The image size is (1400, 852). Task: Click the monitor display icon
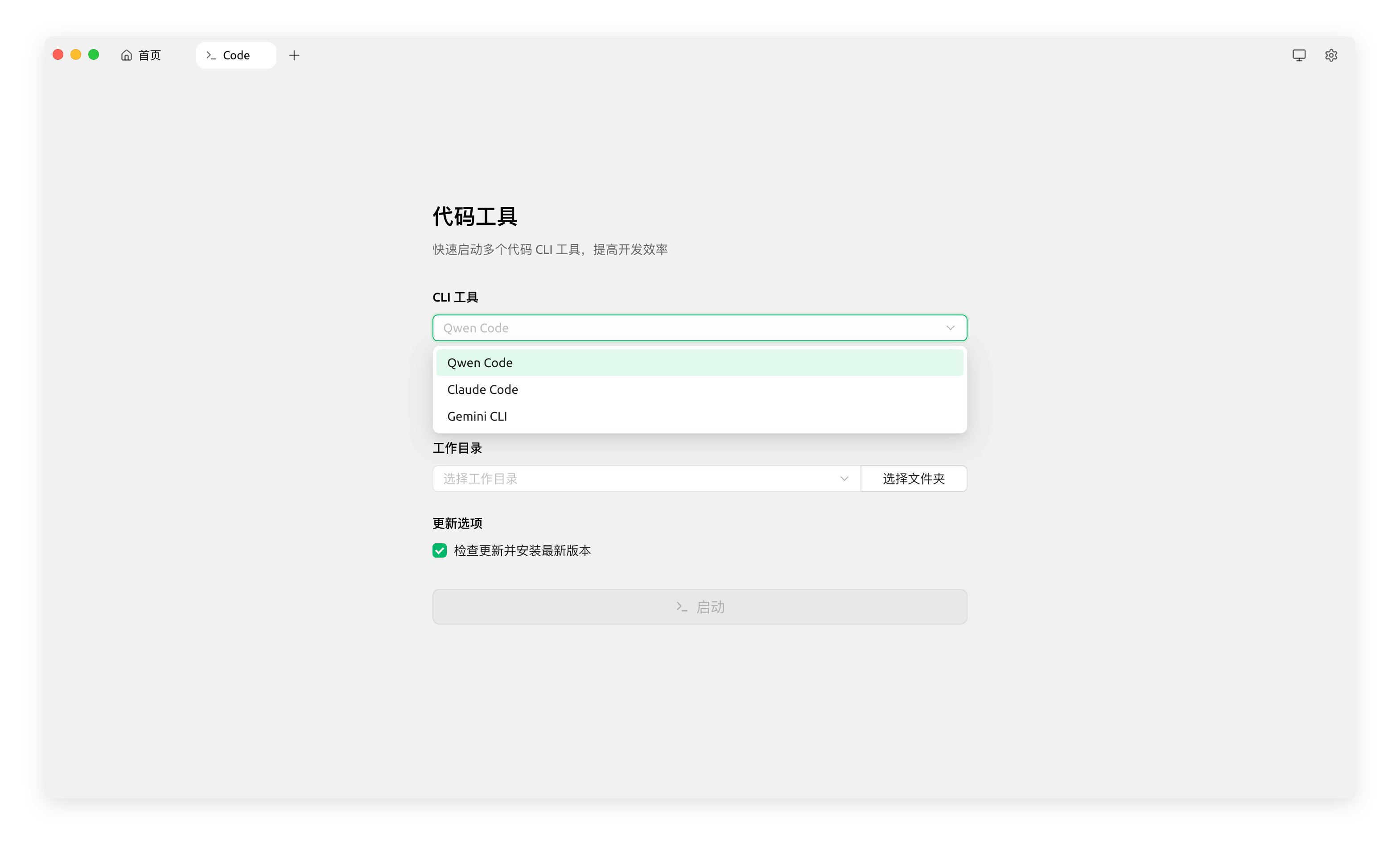(x=1299, y=55)
